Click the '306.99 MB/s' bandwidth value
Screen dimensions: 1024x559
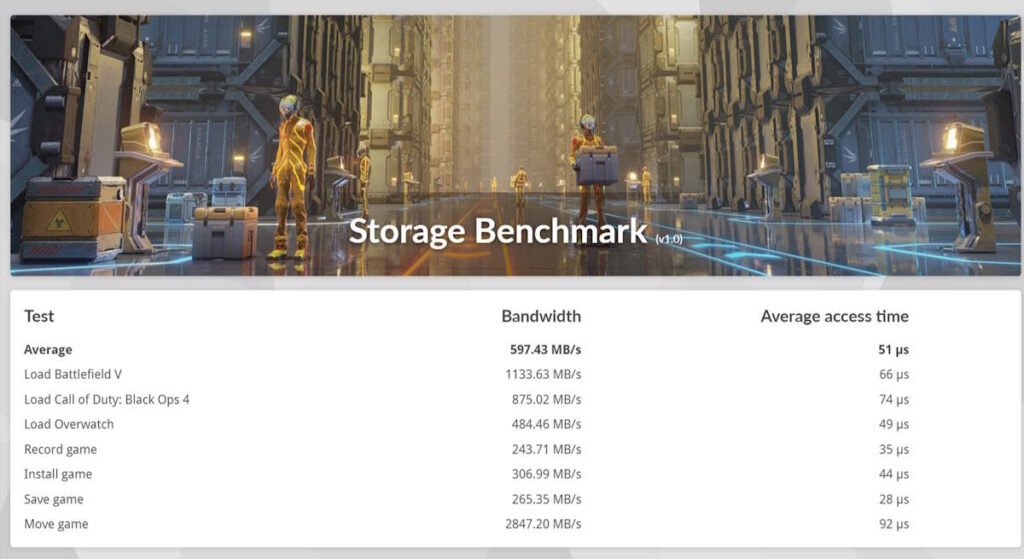(546, 474)
